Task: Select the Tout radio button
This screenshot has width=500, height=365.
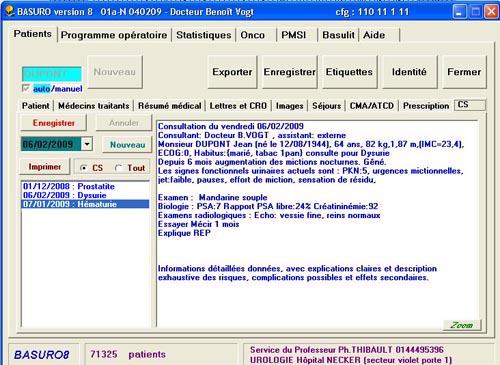Action: point(118,168)
